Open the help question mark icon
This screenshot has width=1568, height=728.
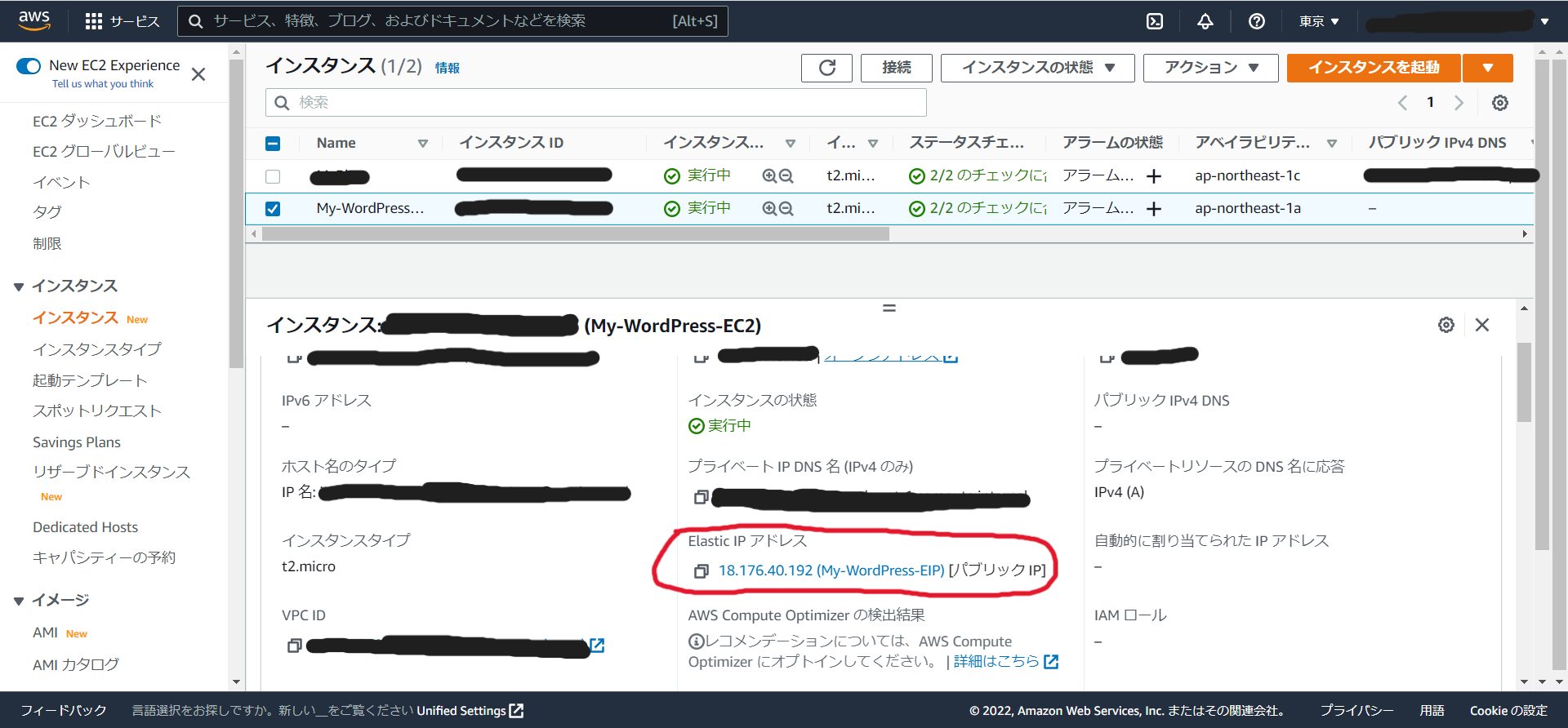pos(1257,21)
